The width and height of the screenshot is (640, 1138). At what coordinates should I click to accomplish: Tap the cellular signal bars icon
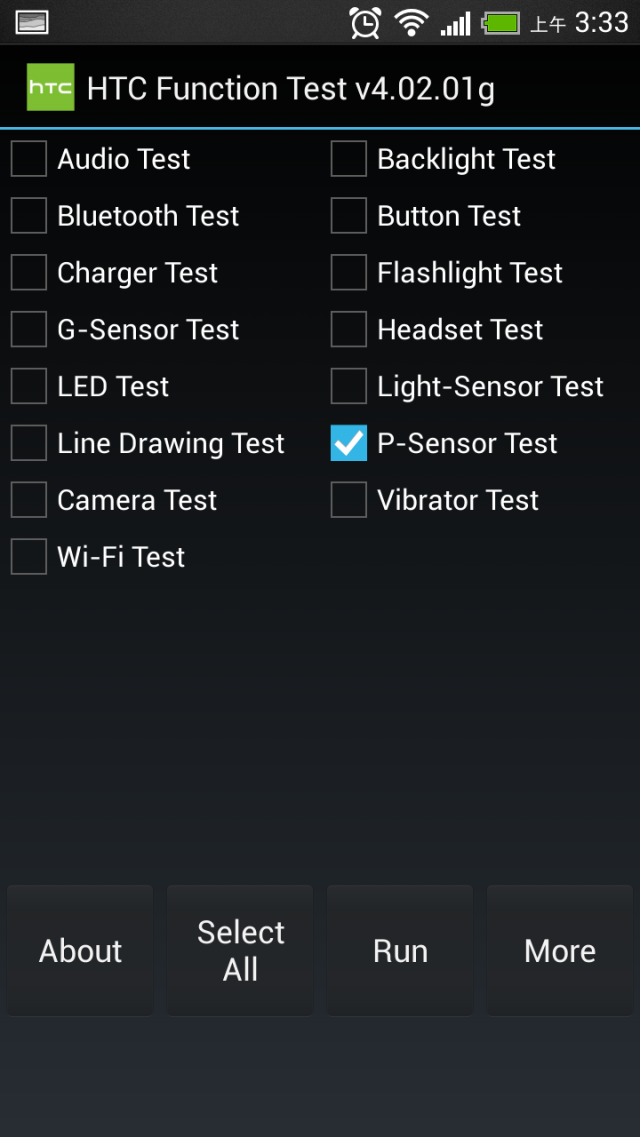click(x=455, y=23)
